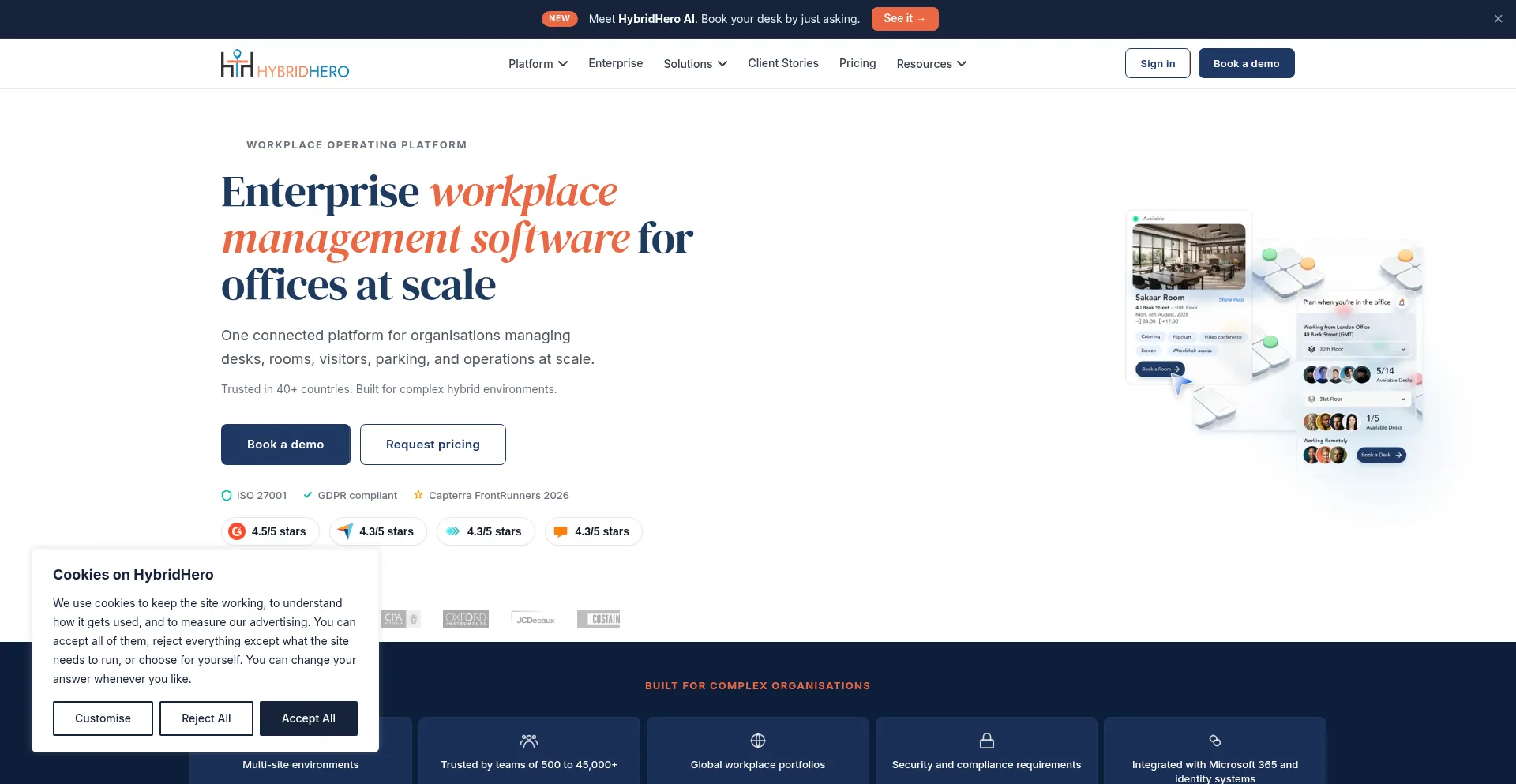Open the Pricing page
This screenshot has width=1516, height=784.
click(857, 63)
